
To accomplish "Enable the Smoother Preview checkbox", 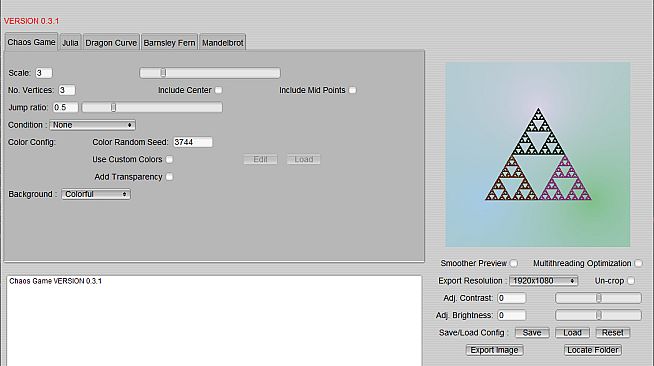I will 514,263.
